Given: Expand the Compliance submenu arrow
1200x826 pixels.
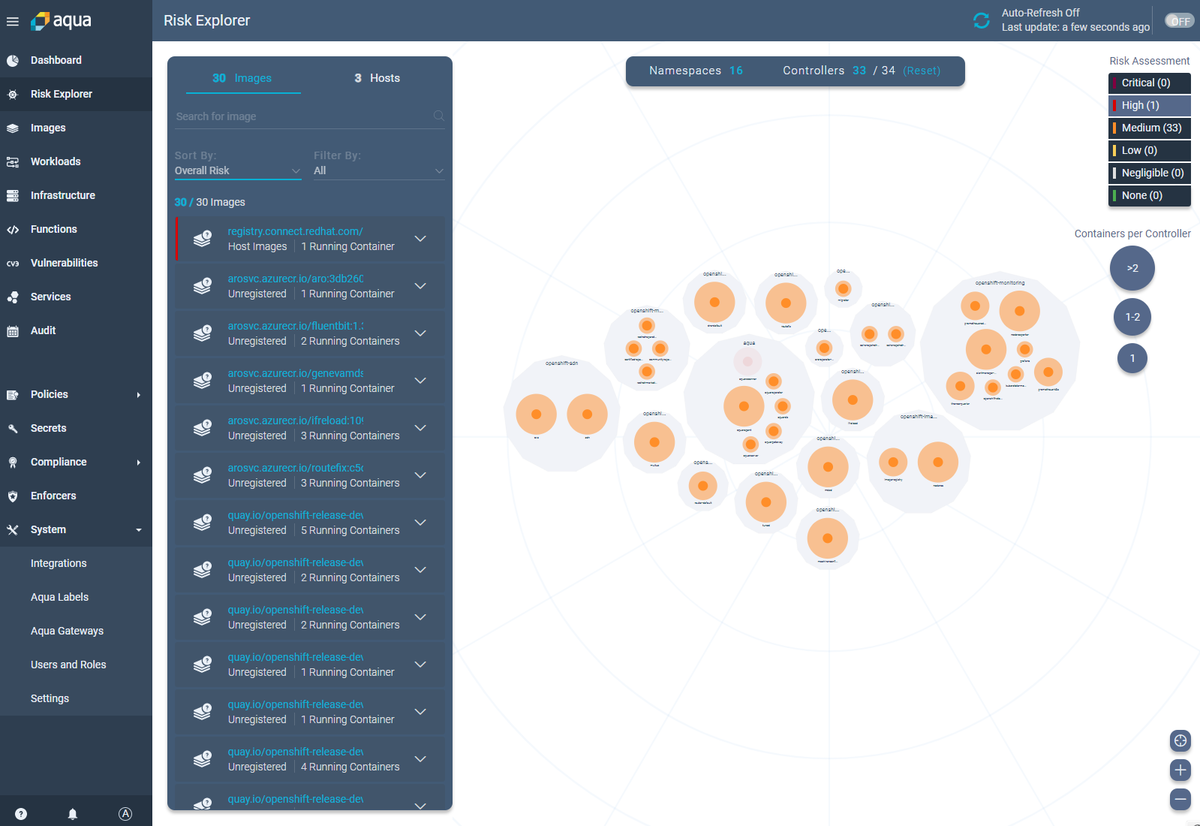Looking at the screenshot, I should [x=138, y=463].
